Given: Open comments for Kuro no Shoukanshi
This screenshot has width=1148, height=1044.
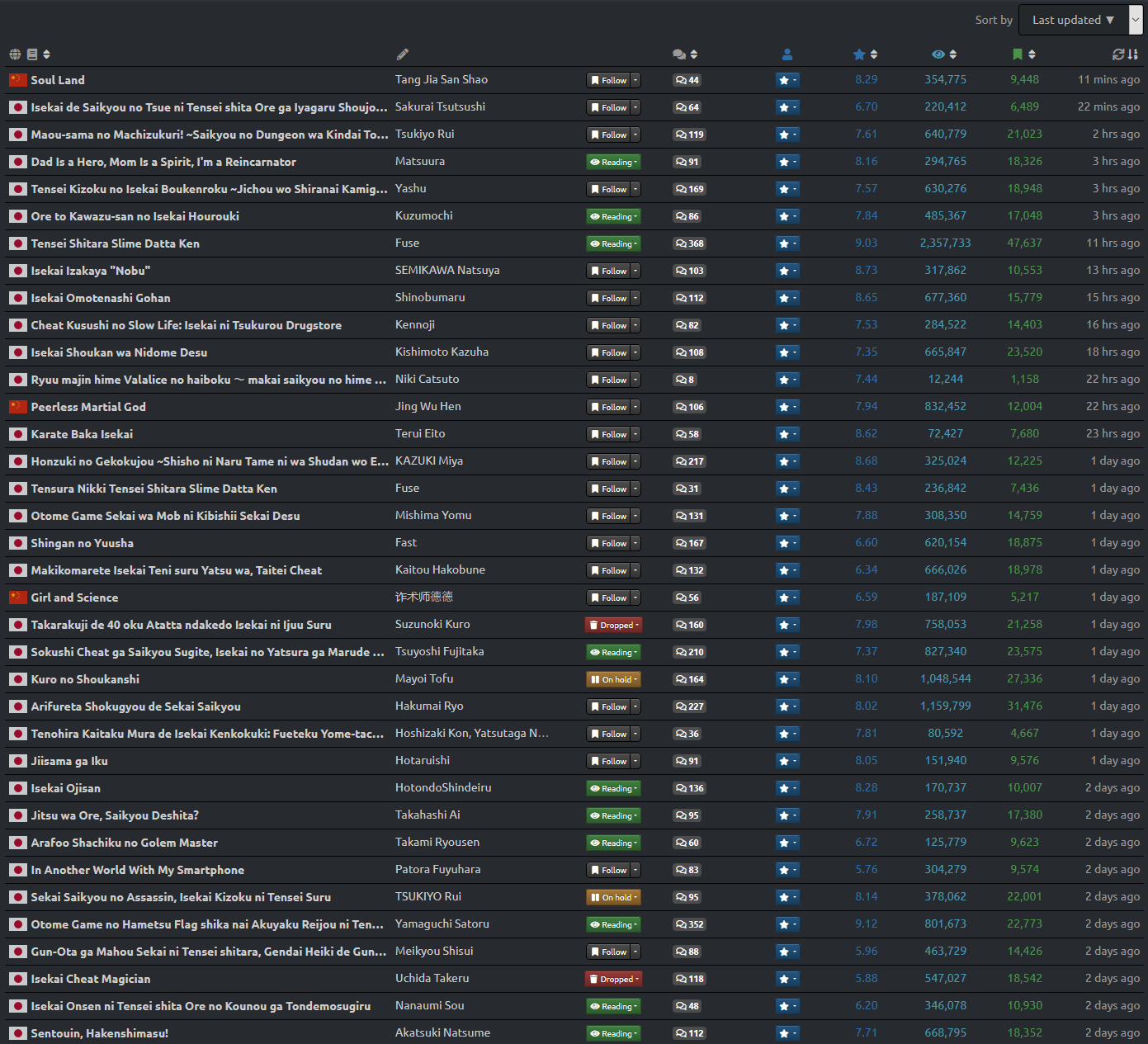Looking at the screenshot, I should pos(689,679).
